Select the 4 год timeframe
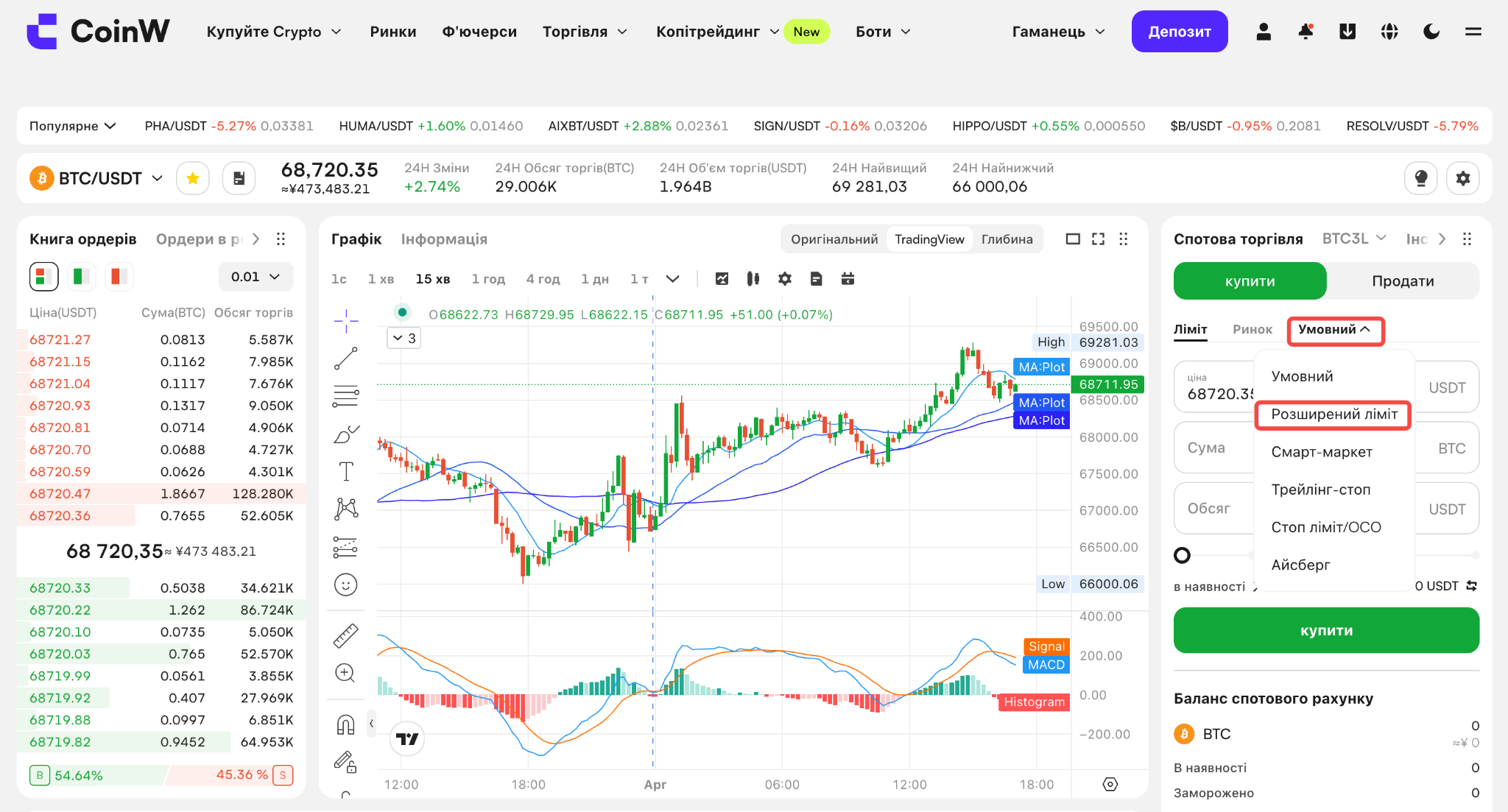The image size is (1508, 812). (x=543, y=279)
